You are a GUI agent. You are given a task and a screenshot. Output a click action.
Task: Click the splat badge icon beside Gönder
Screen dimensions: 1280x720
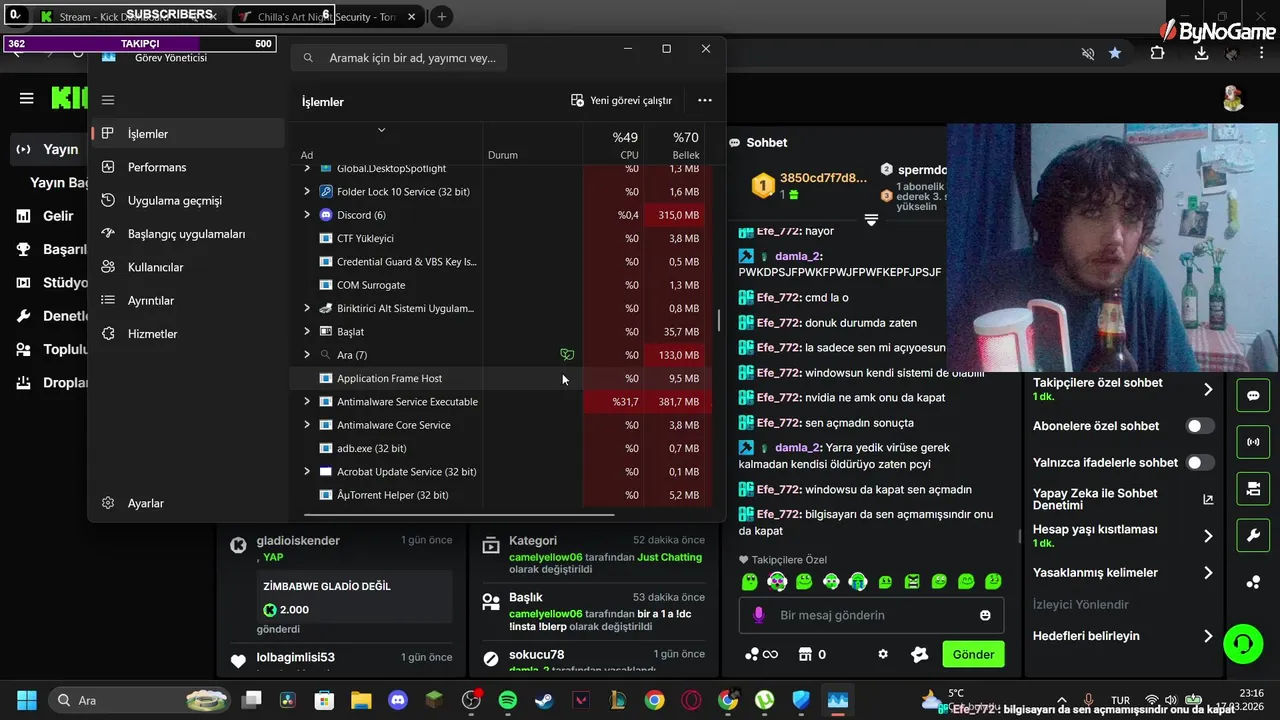[x=920, y=654]
